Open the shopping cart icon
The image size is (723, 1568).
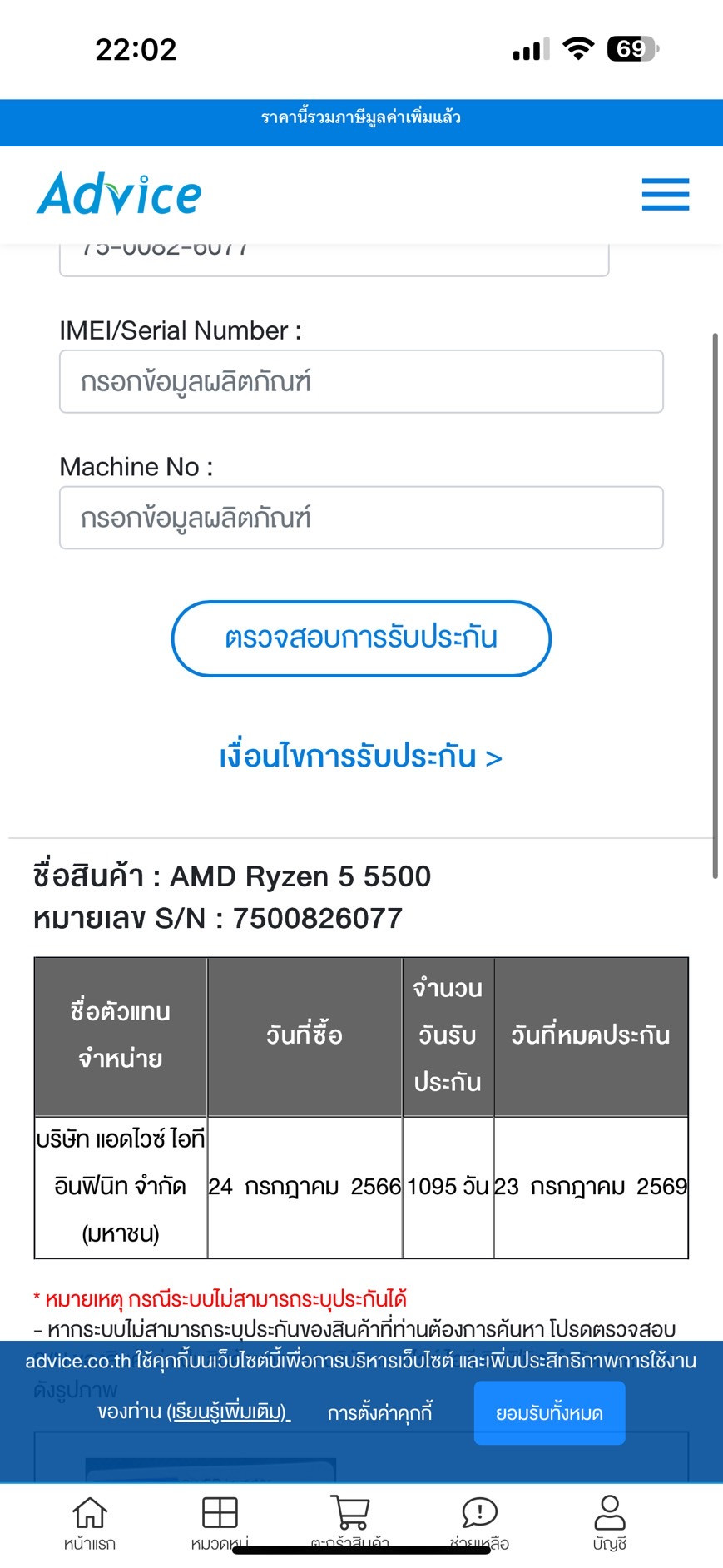[350, 1513]
